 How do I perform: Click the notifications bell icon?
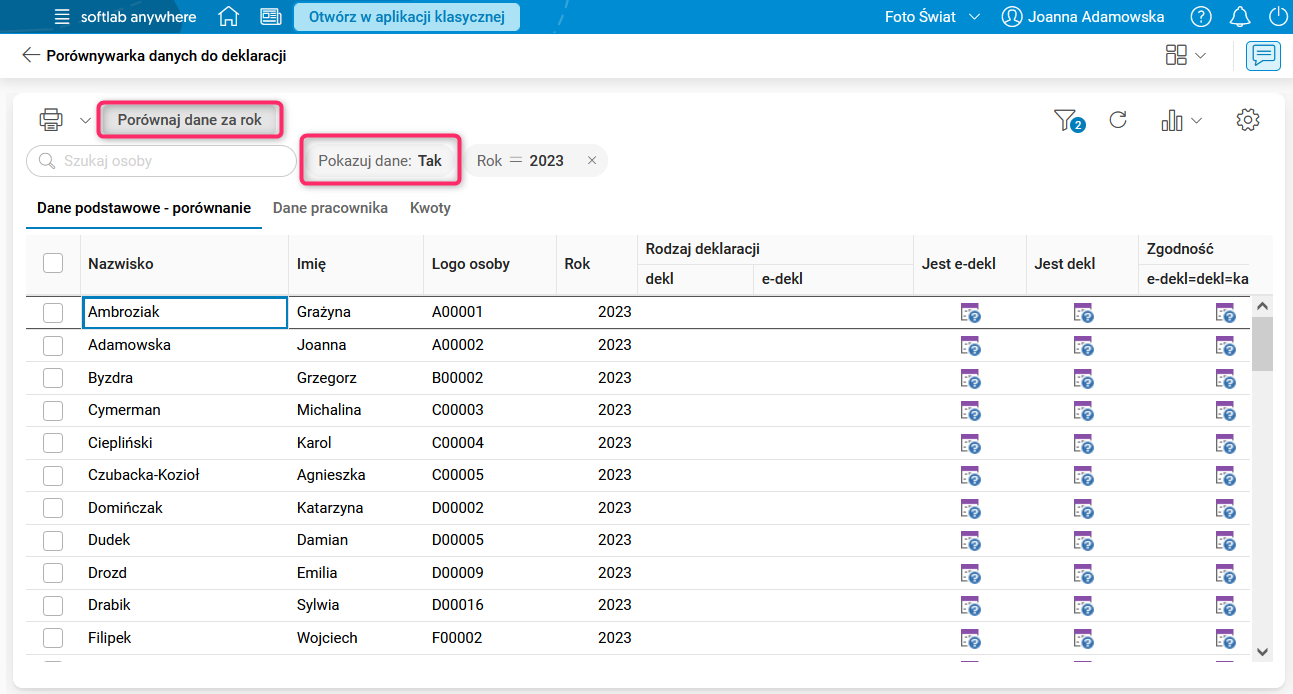pyautogui.click(x=1240, y=17)
